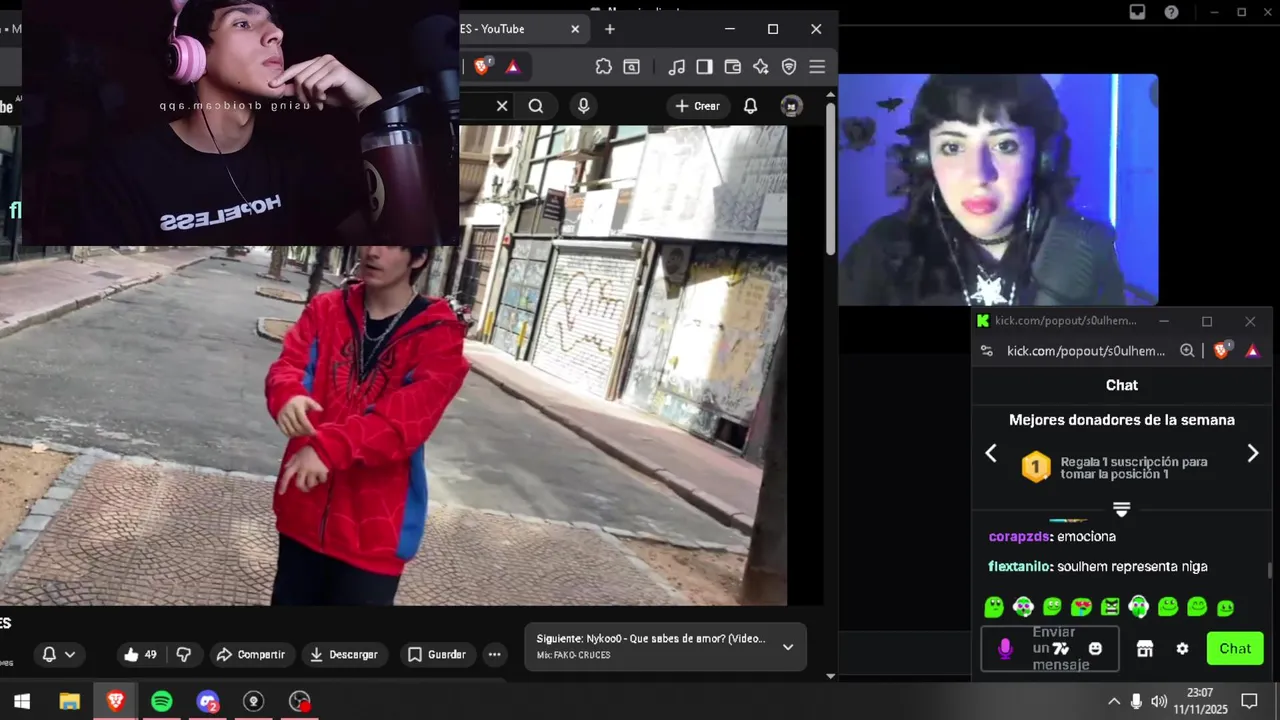Image resolution: width=1280 pixels, height=720 pixels.
Task: Go to next donors slide arrow
Action: [x=1253, y=454]
